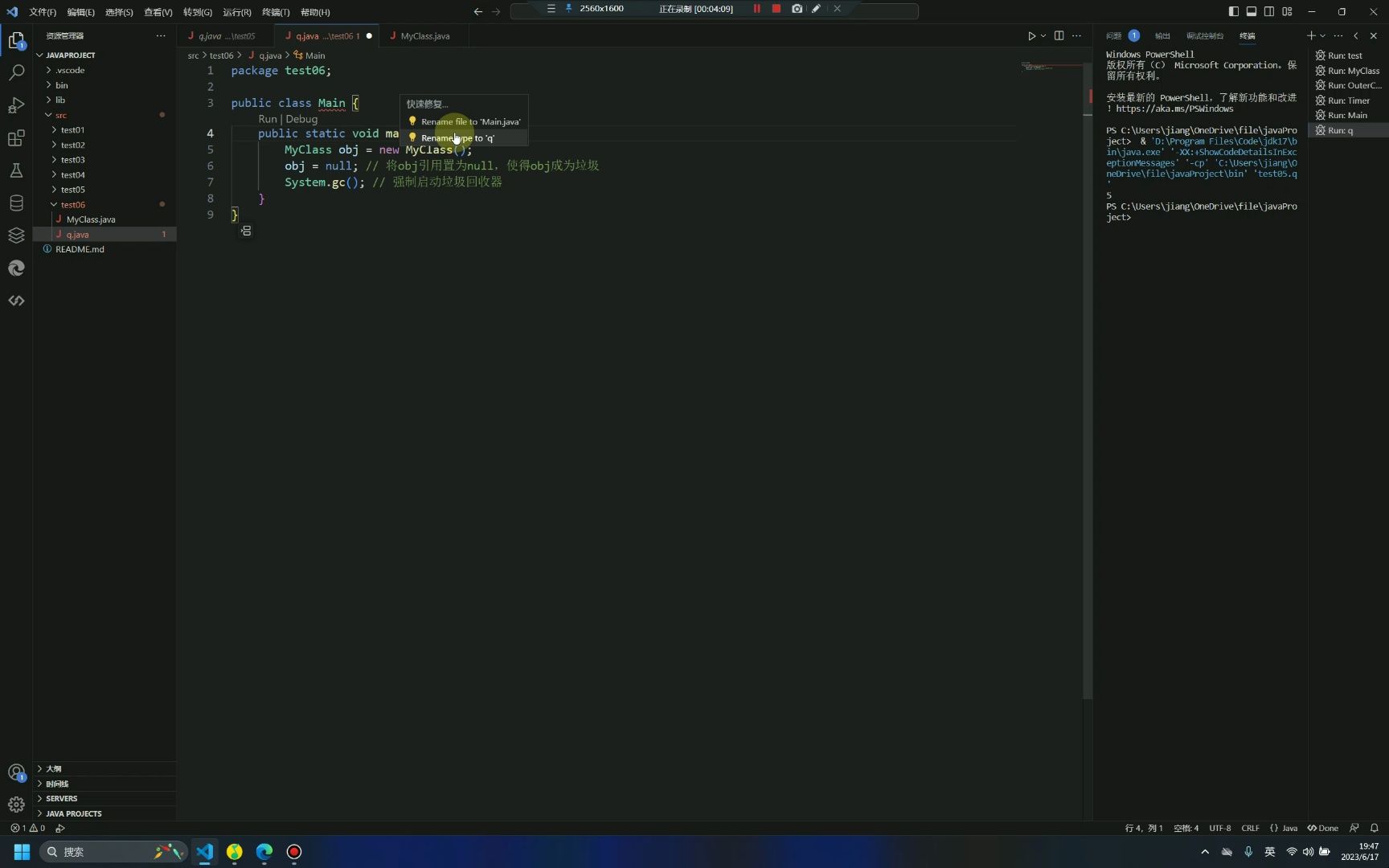Open the Search view in activity bar
Image resolution: width=1389 pixels, height=868 pixels.
coord(16,72)
